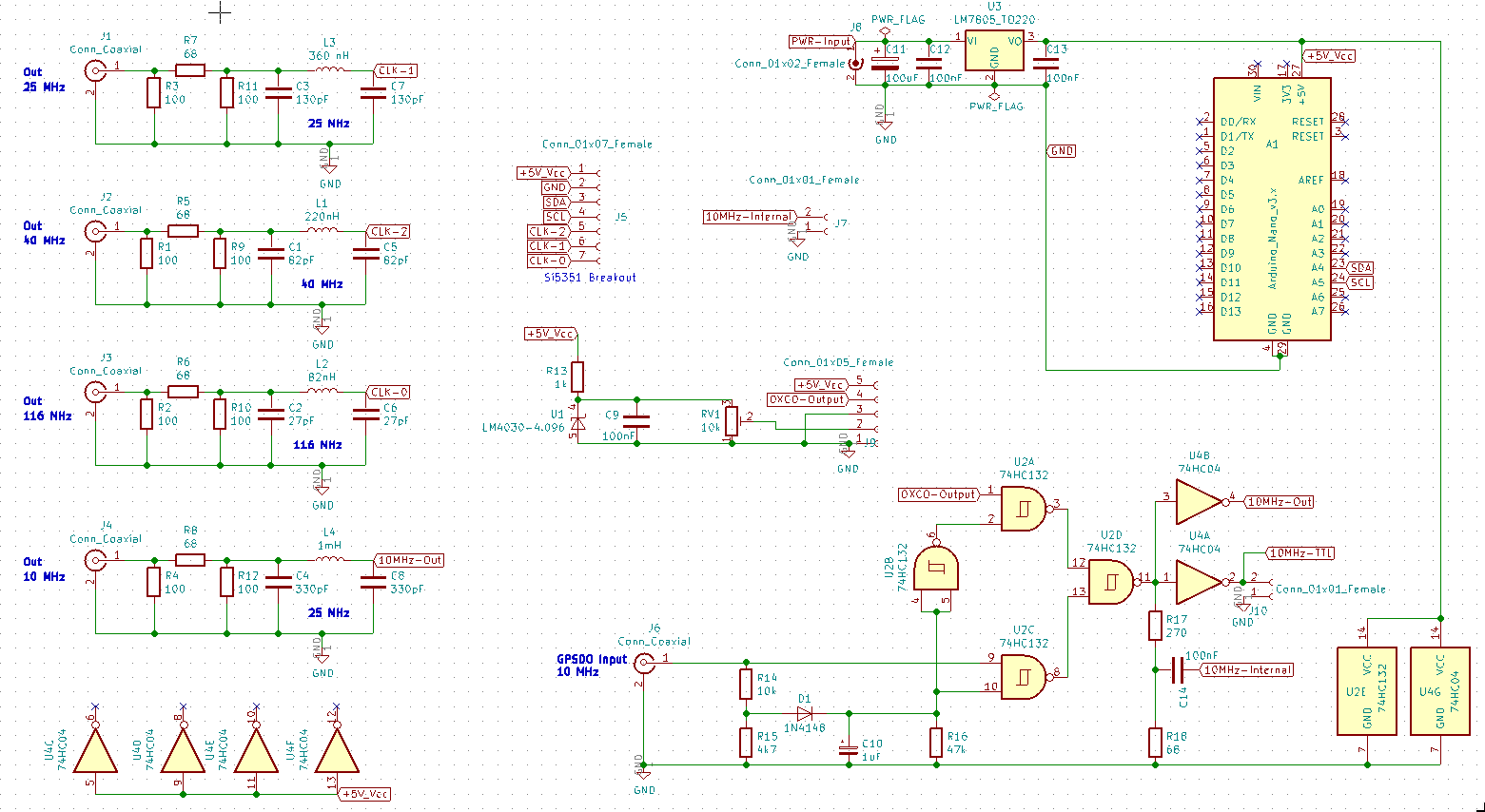The image size is (1485, 812).
Task: Select resistor R14 10k
Action: (746, 685)
